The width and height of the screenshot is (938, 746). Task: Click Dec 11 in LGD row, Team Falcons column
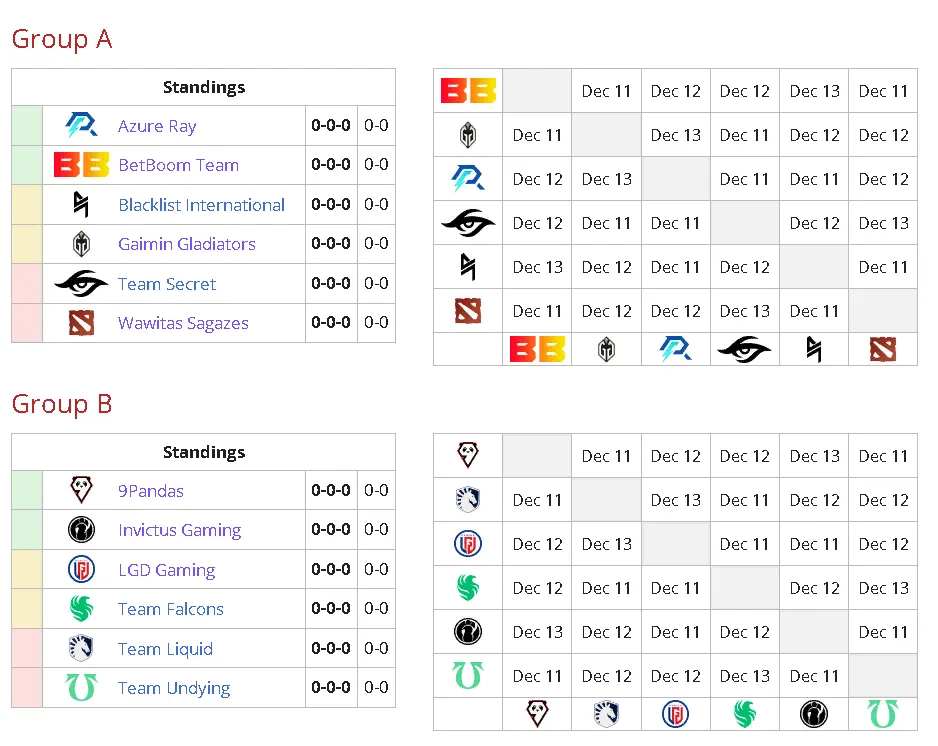click(x=745, y=544)
